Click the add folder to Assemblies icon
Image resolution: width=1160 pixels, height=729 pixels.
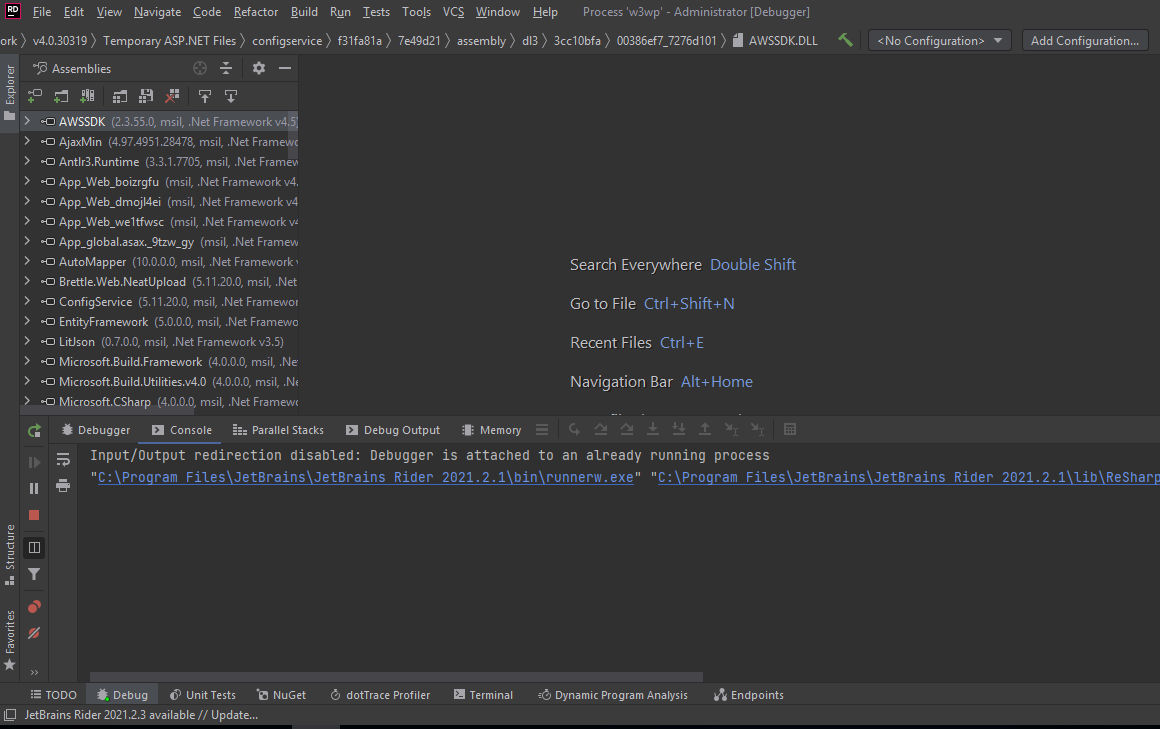61,96
